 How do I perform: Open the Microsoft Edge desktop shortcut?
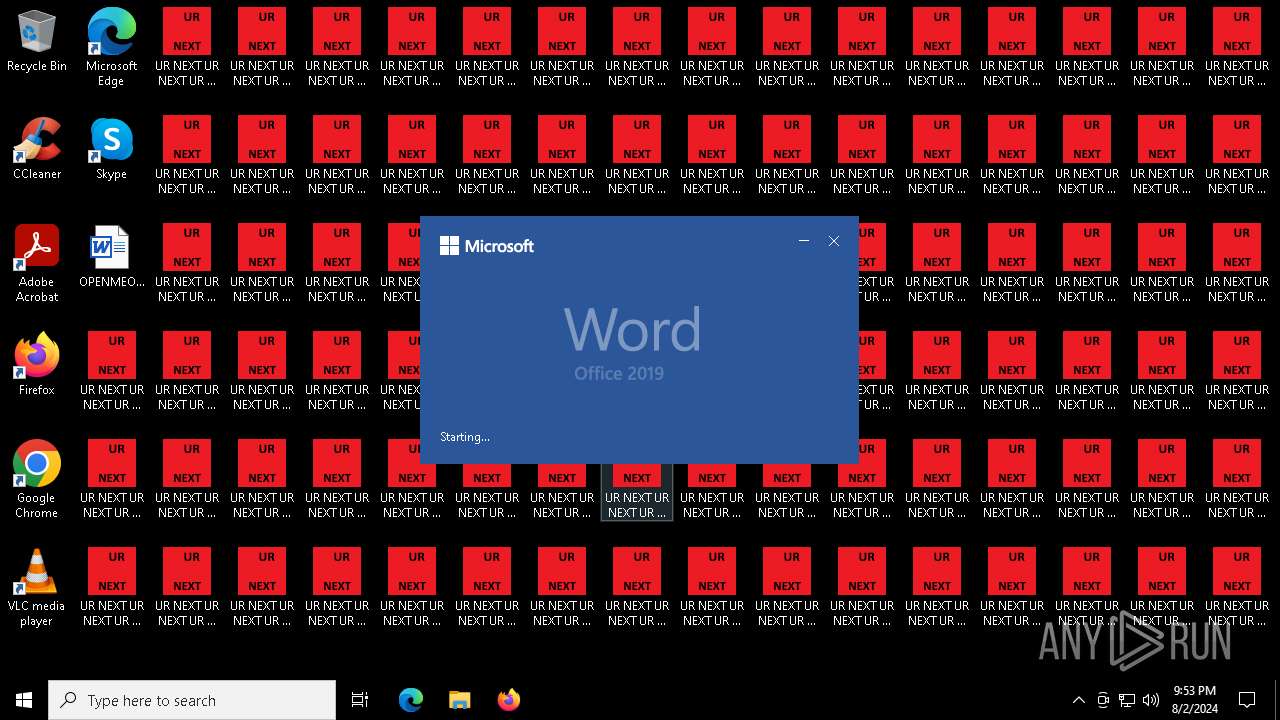(111, 48)
